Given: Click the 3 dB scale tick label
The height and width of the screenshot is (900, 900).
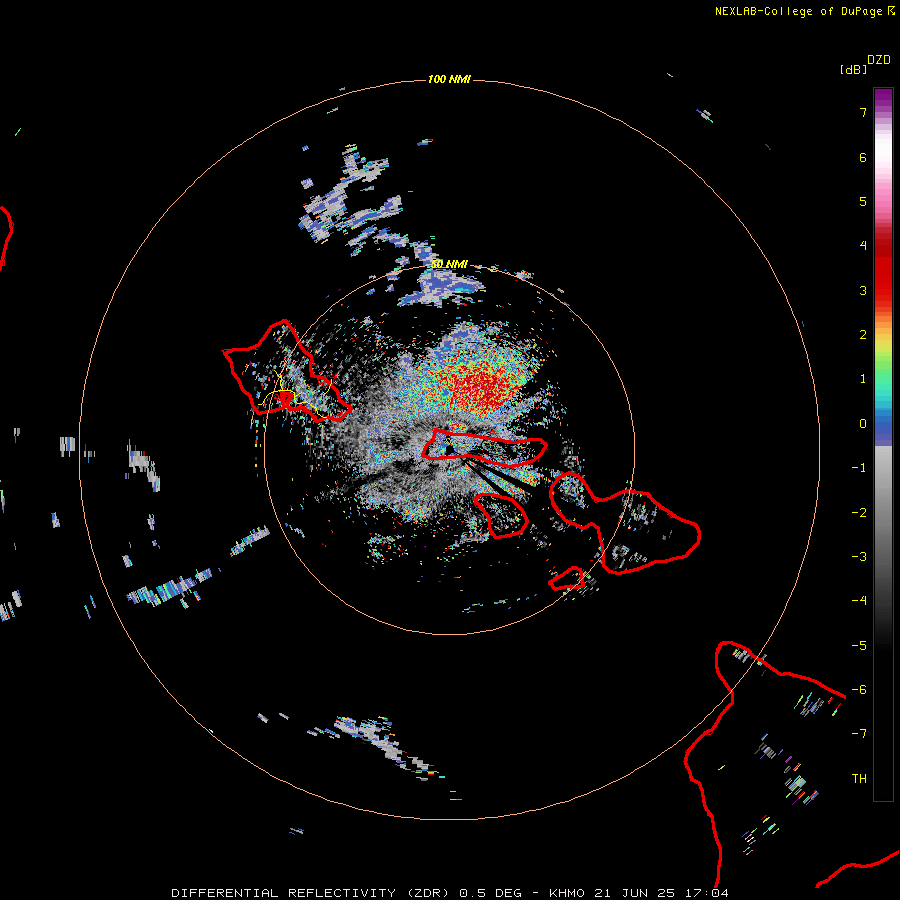Looking at the screenshot, I should [863, 290].
